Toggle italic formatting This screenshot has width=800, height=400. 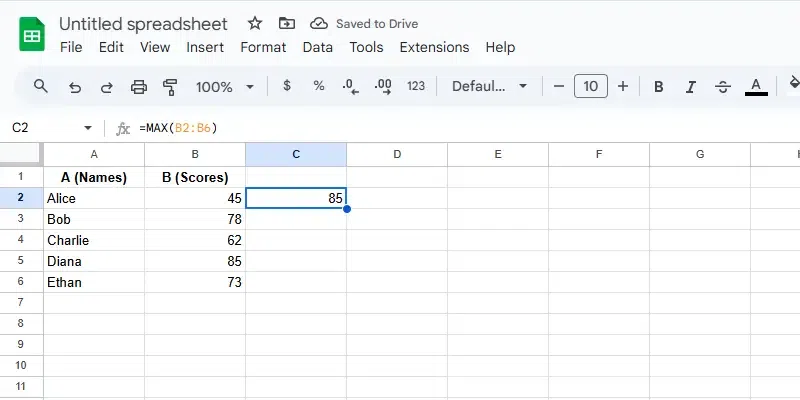691,87
